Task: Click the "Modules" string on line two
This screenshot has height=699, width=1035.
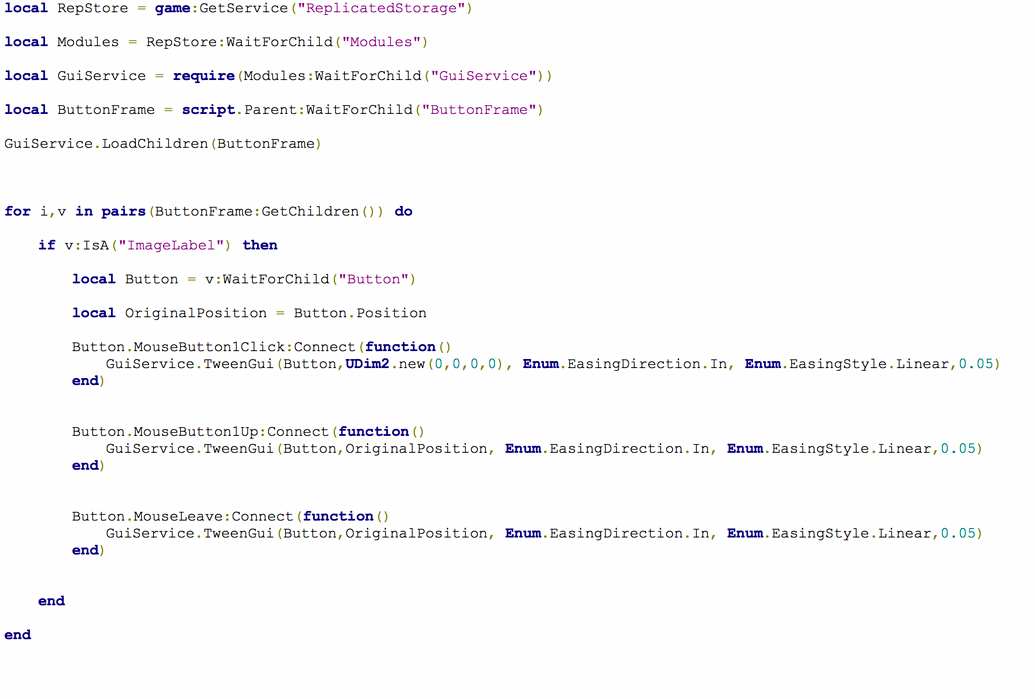Action: [x=382, y=41]
